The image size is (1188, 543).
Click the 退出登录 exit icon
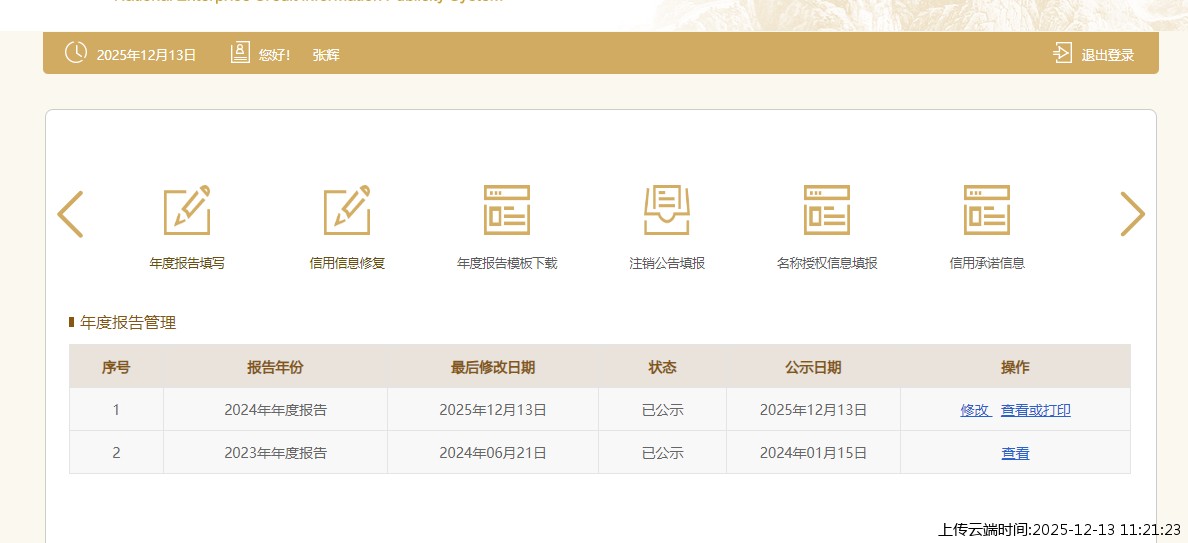coord(1062,53)
